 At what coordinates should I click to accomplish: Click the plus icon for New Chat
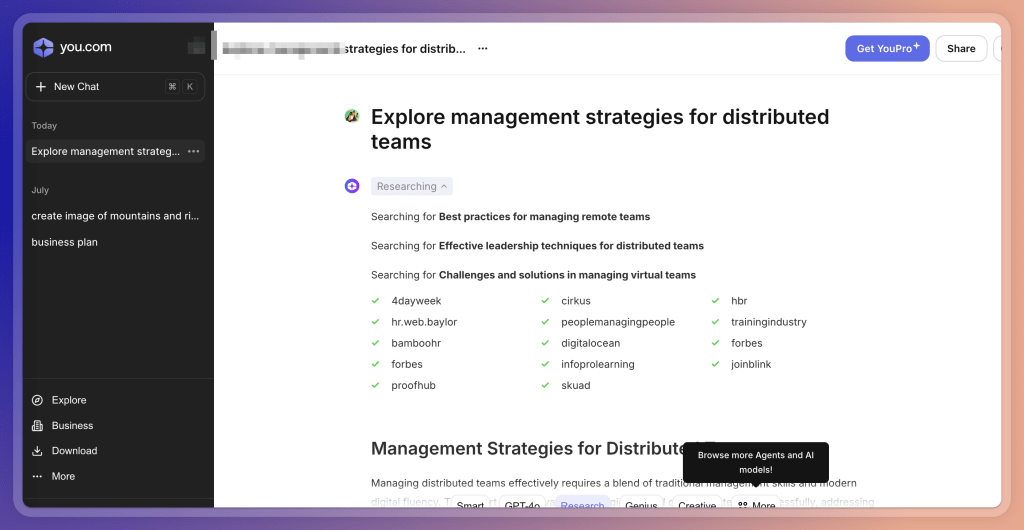pos(41,87)
